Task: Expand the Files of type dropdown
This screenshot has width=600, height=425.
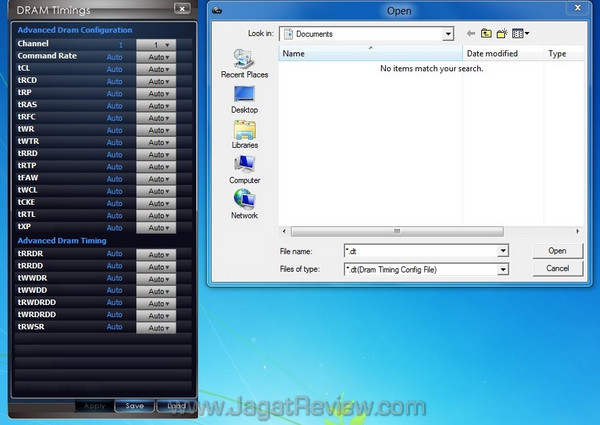Action: 503,270
